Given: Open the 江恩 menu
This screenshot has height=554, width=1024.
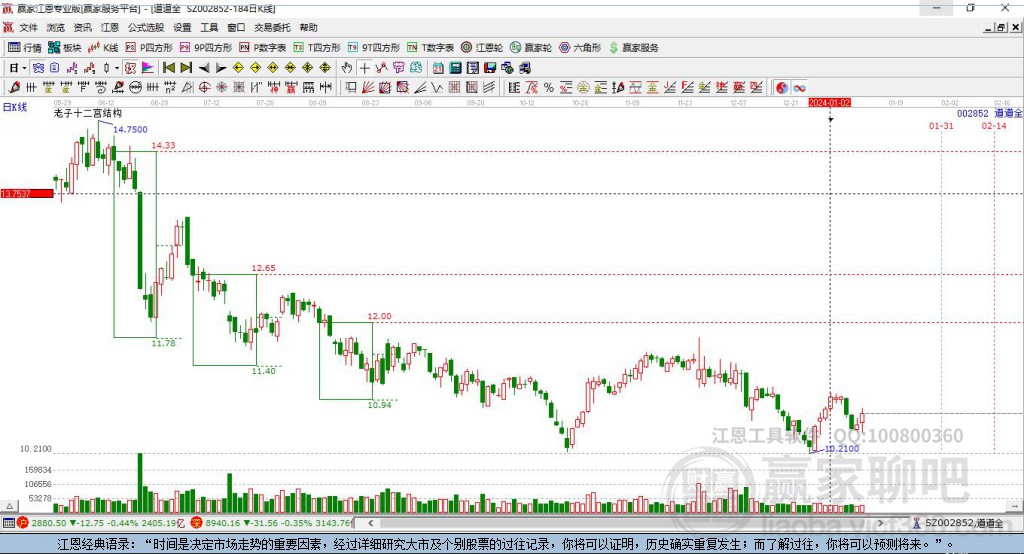Looking at the screenshot, I should [110, 27].
